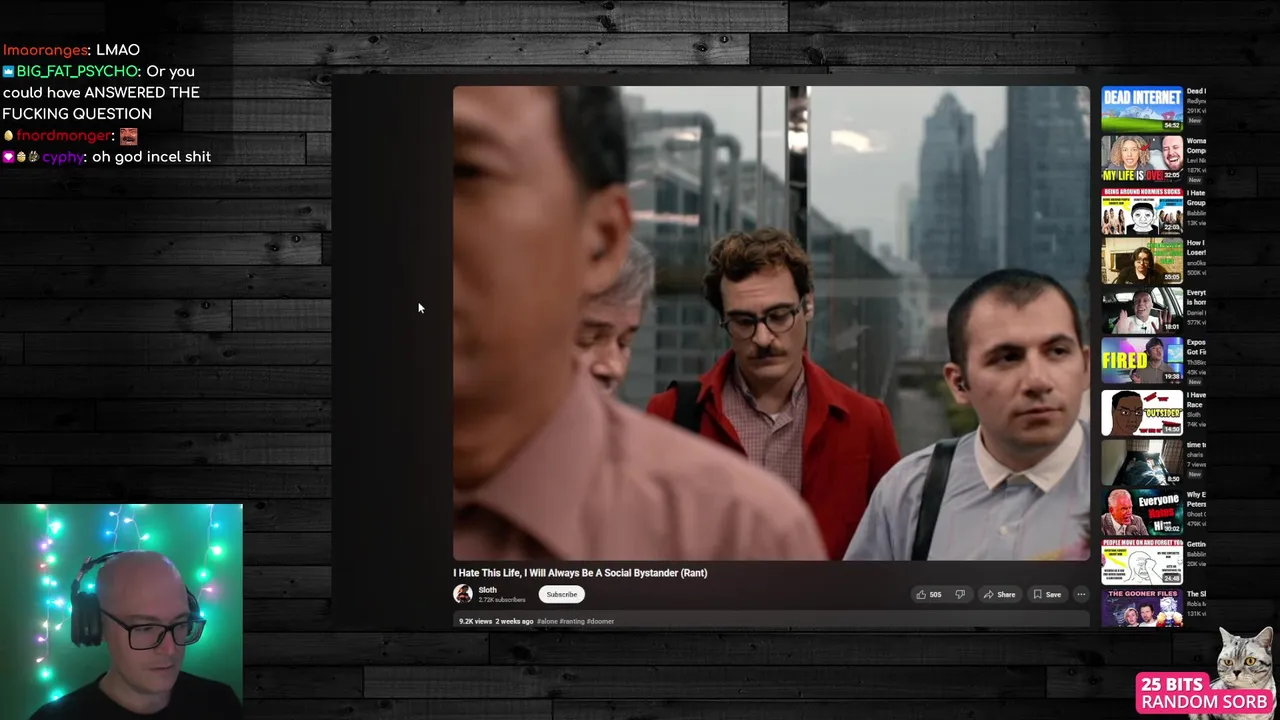Viewport: 1280px width, 720px height.
Task: Open the FIRED suggested video
Action: coord(1142,361)
